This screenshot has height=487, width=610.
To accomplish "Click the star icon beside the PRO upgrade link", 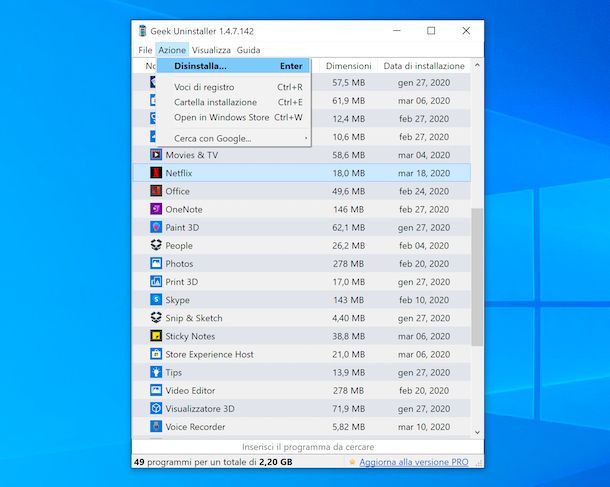I will pos(352,462).
